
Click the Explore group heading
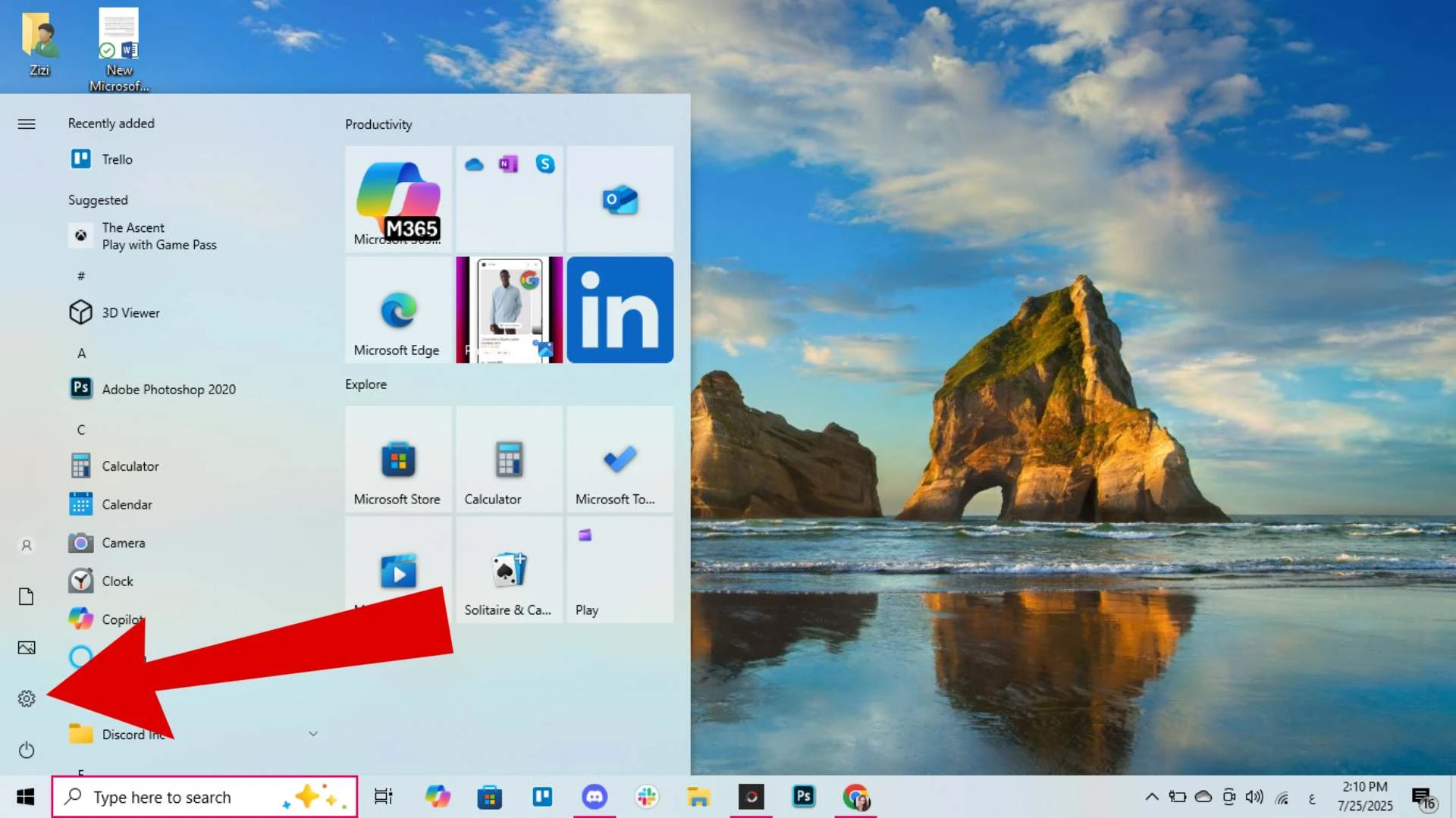(366, 384)
